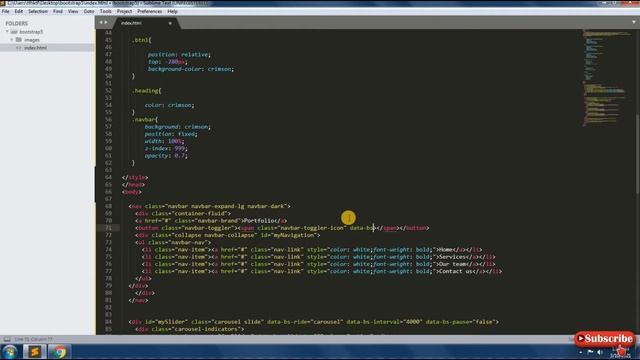Open the Goto menu
Image resolution: width=640 pixels, height=360 pixels.
tap(89, 11)
